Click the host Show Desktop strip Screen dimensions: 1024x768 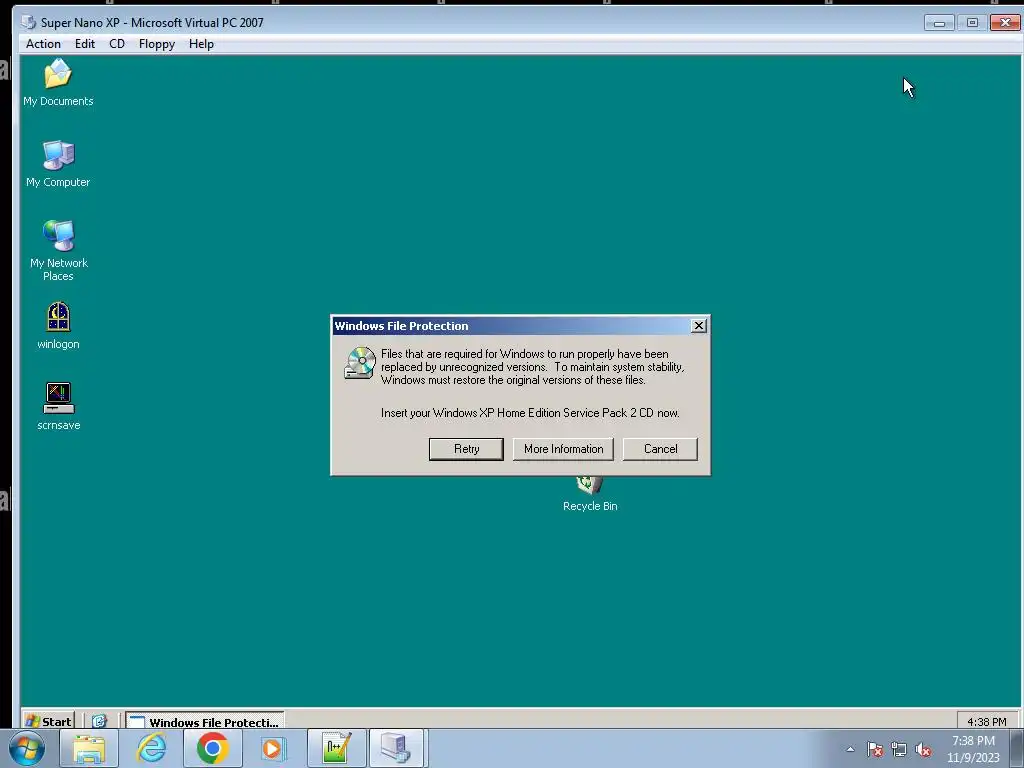point(1016,748)
